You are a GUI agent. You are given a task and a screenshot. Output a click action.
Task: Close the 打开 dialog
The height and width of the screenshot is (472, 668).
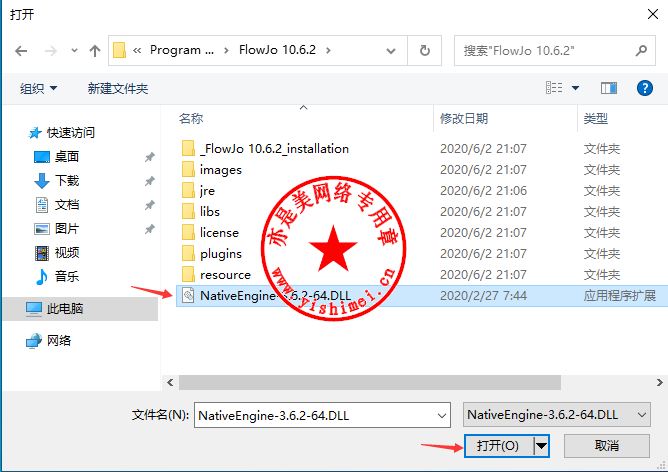(653, 14)
